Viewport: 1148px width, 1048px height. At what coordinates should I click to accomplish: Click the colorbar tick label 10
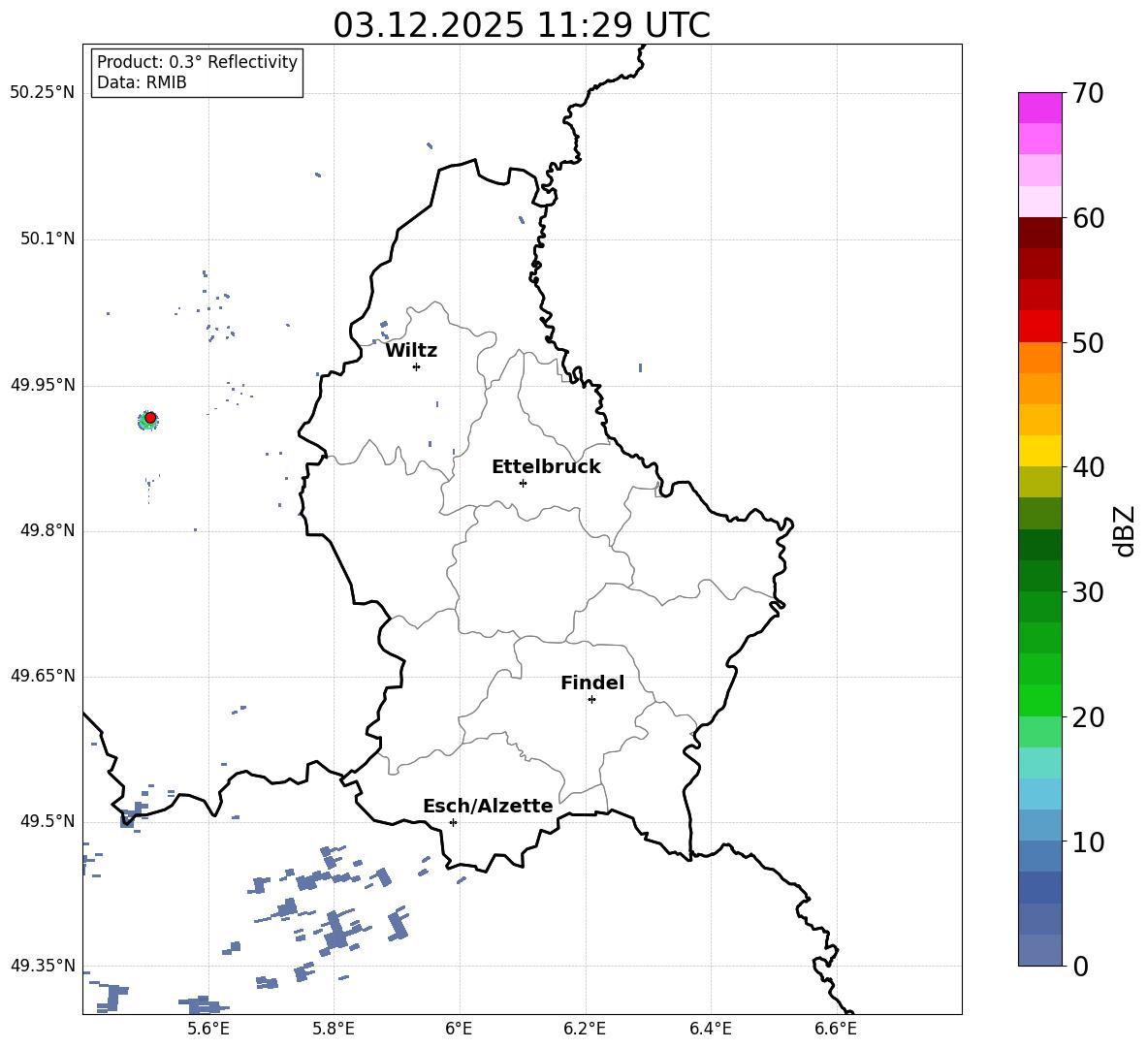(1088, 842)
